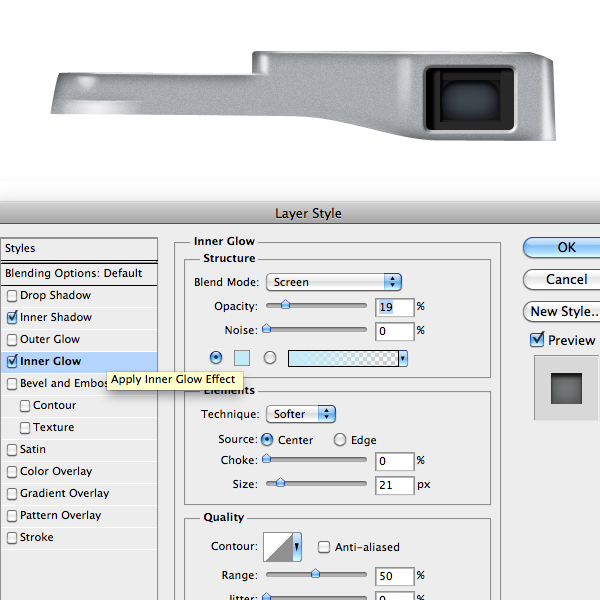The height and width of the screenshot is (600, 600).
Task: Open the Contour picker arrow
Action: point(297,547)
